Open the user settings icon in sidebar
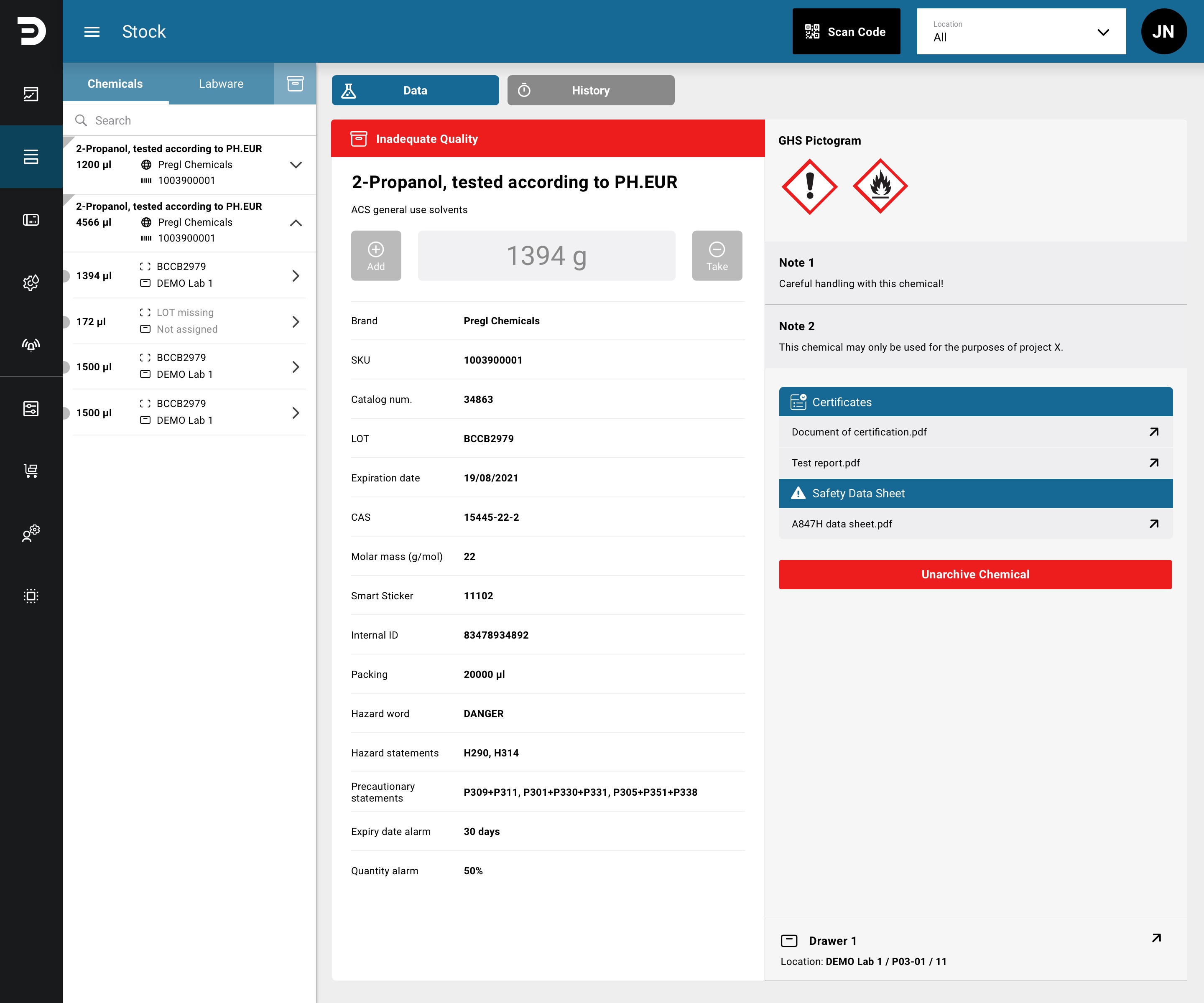The width and height of the screenshot is (1204, 1003). [31, 533]
